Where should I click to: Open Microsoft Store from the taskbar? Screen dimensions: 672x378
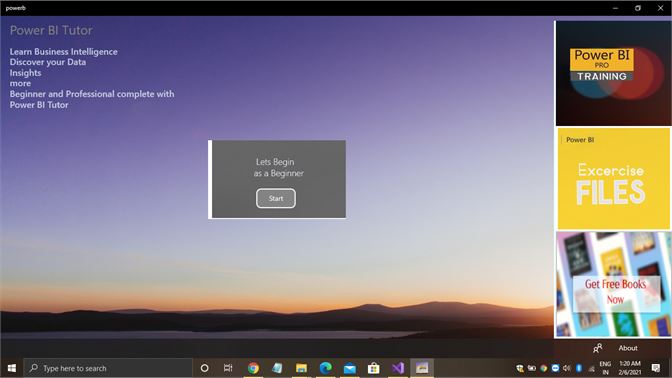click(x=374, y=368)
